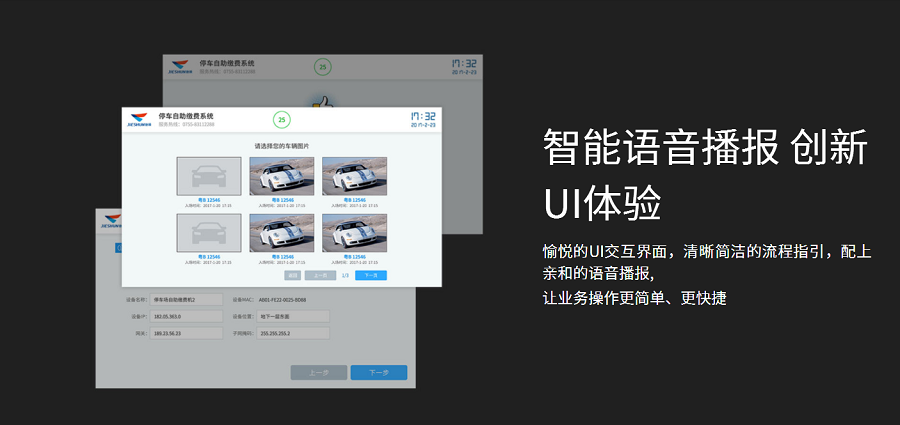Image resolution: width=900 pixels, height=425 pixels.
Task: Click the 服务热线 hotline number in front window
Action: pos(187,125)
